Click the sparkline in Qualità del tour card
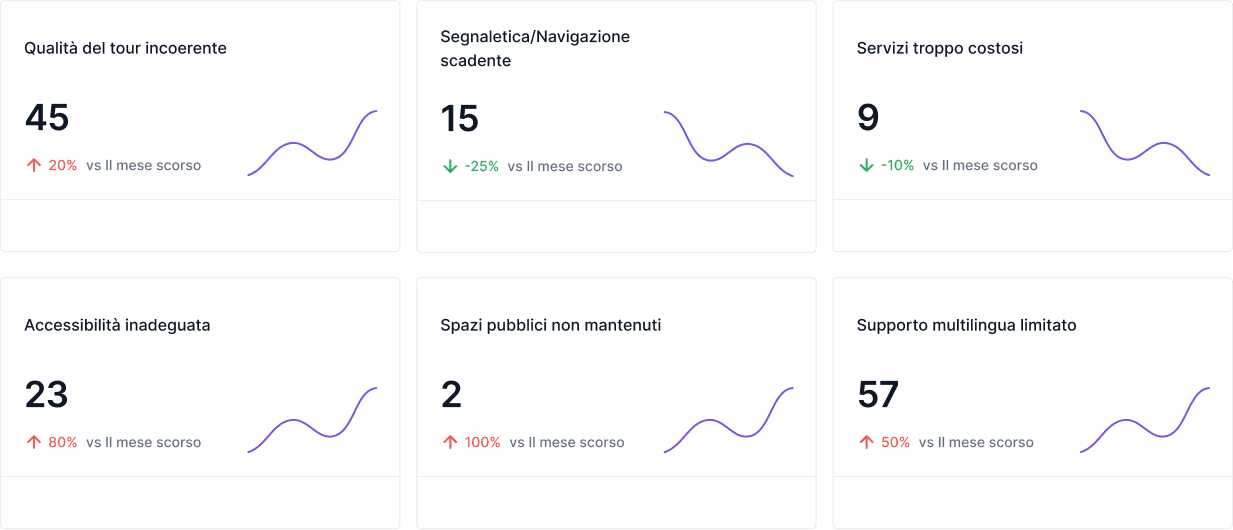Image resolution: width=1233 pixels, height=530 pixels. pyautogui.click(x=312, y=144)
